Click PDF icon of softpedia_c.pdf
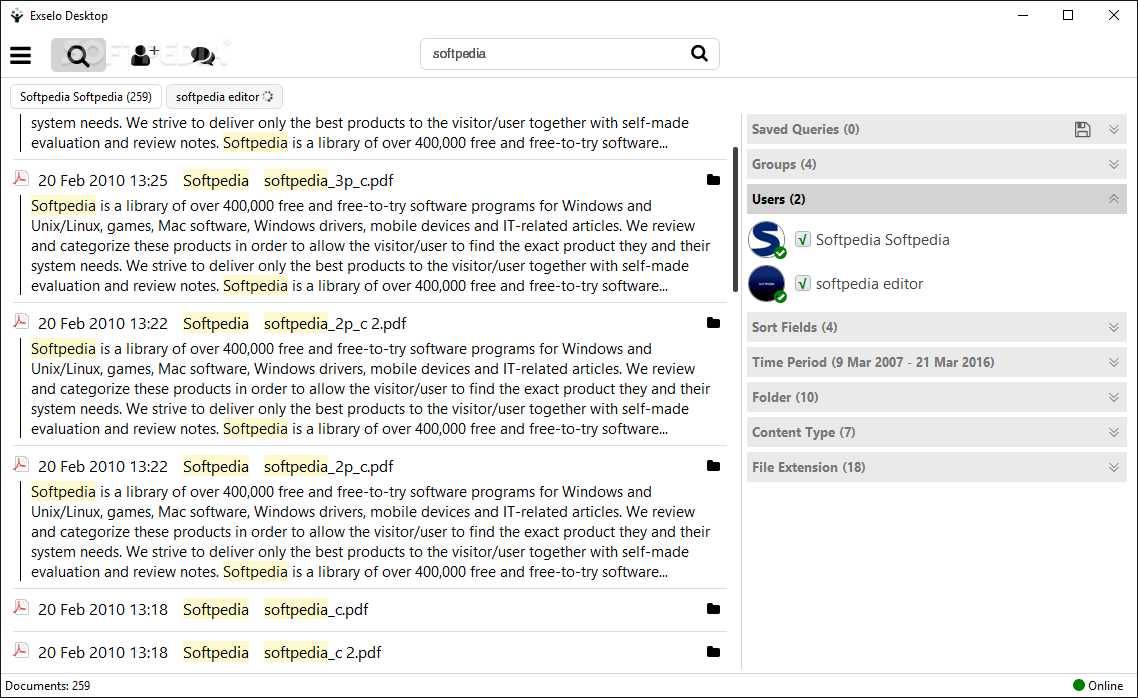Screen dimensions: 1138x698 [21, 607]
